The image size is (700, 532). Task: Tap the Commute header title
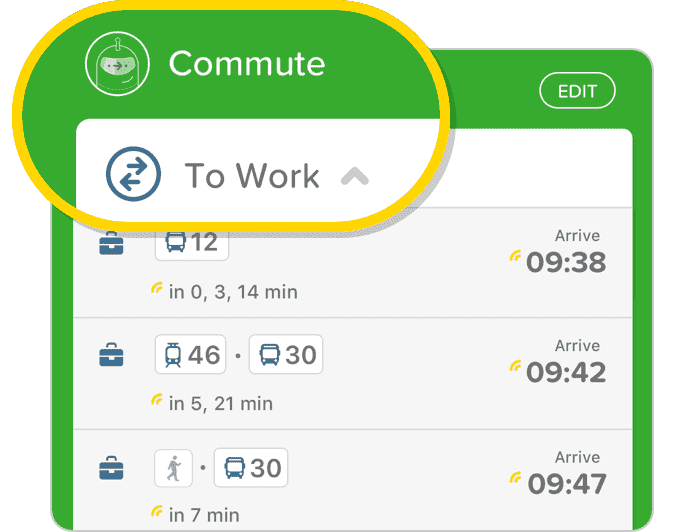tap(247, 64)
